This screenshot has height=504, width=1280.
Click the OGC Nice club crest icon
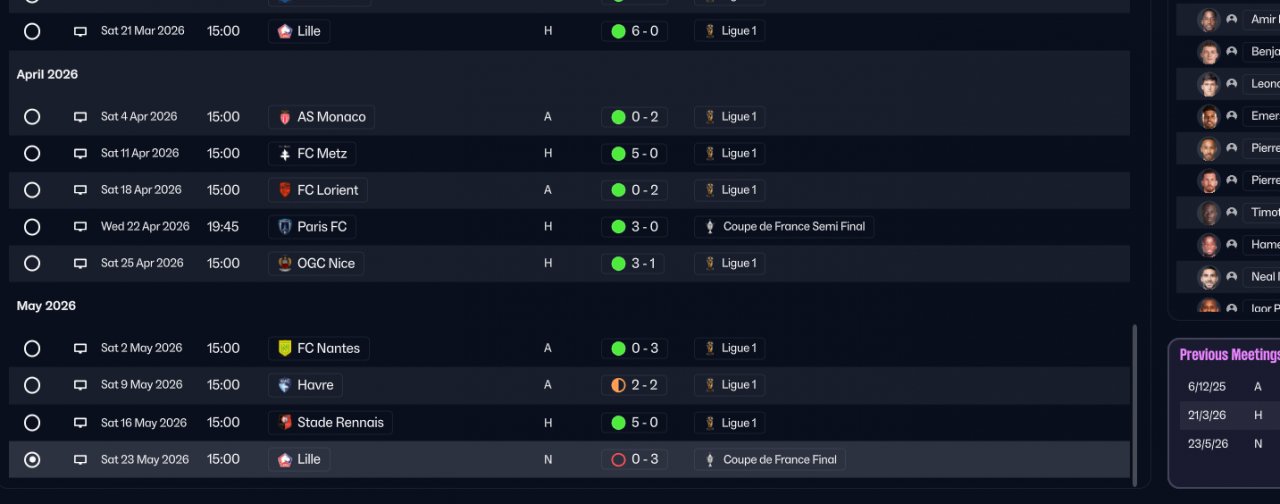coord(285,264)
